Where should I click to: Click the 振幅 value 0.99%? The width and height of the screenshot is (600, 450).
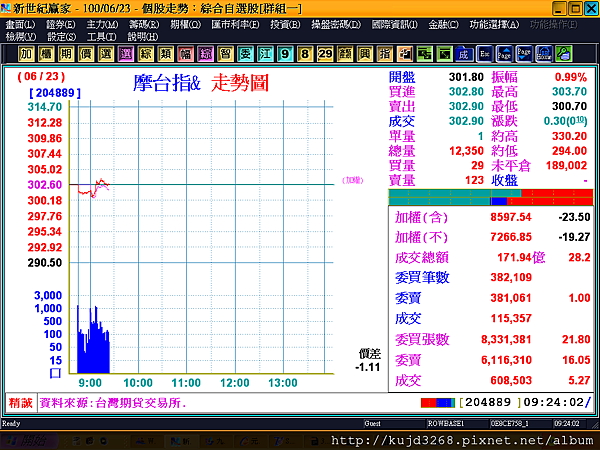point(571,77)
